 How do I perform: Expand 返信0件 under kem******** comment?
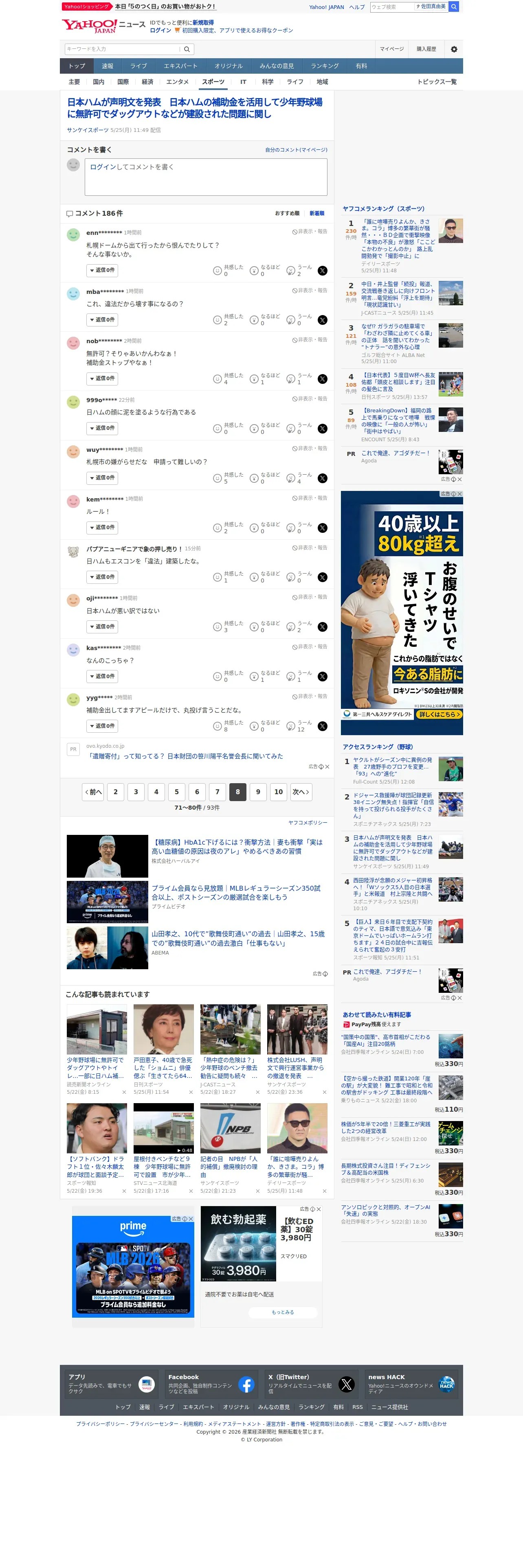(102, 528)
